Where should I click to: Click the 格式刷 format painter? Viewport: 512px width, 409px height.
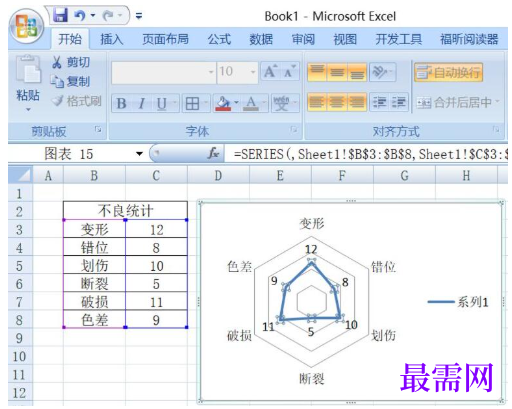(x=77, y=101)
